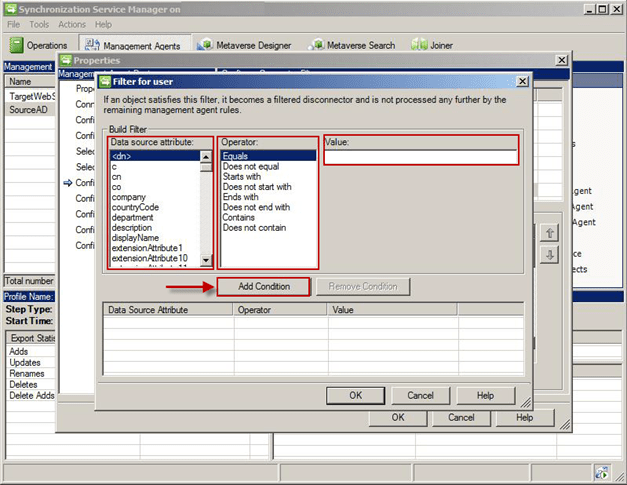Click the move down arrow button
The height and width of the screenshot is (485, 627).
coord(548,255)
